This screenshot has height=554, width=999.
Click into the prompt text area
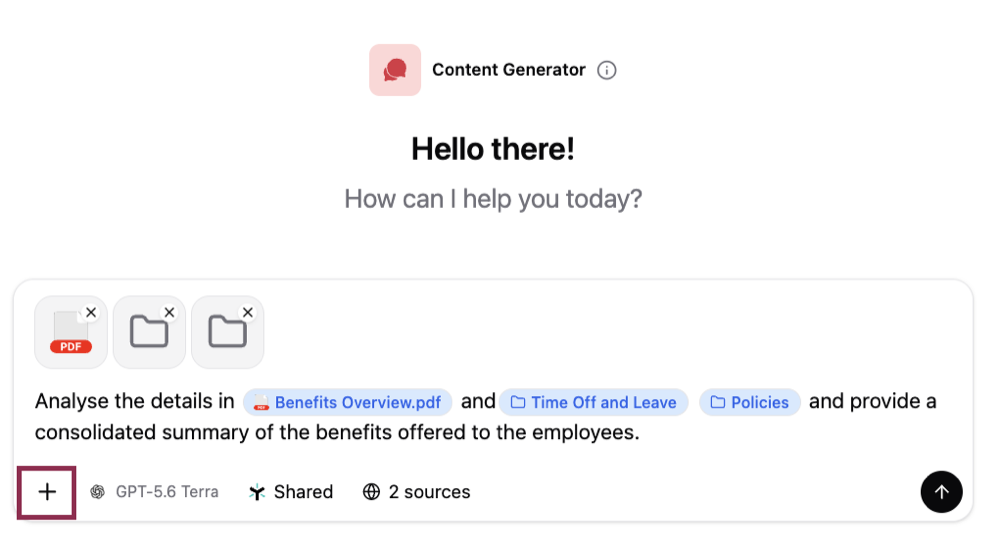coord(484,417)
